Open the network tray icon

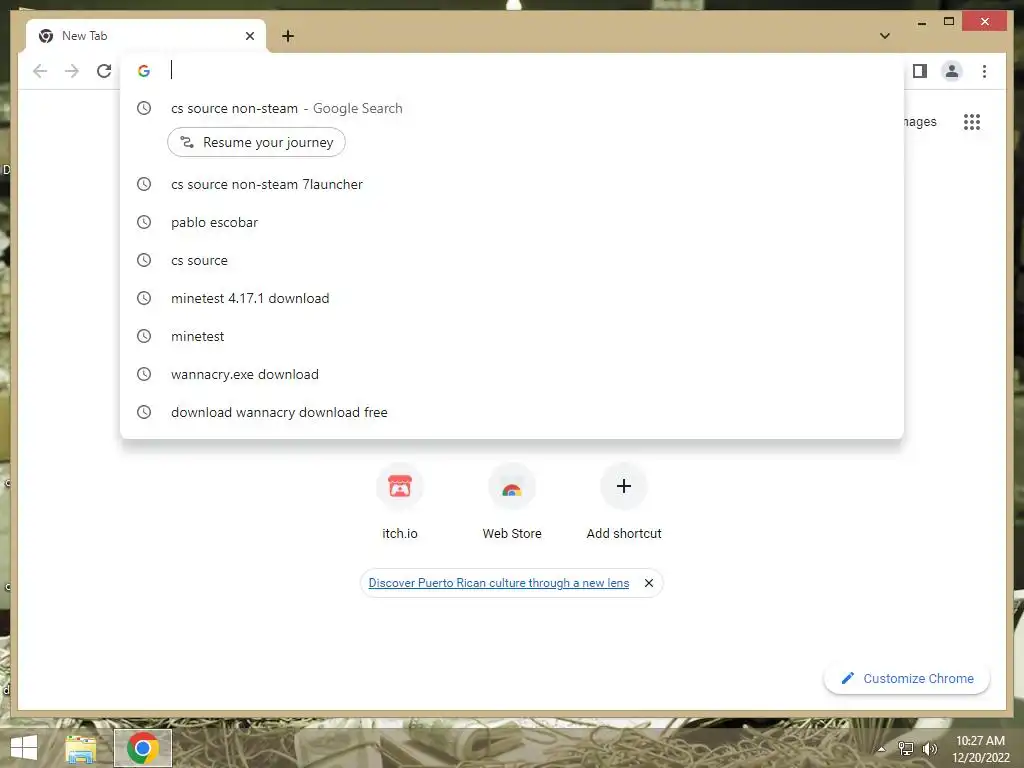pos(906,749)
